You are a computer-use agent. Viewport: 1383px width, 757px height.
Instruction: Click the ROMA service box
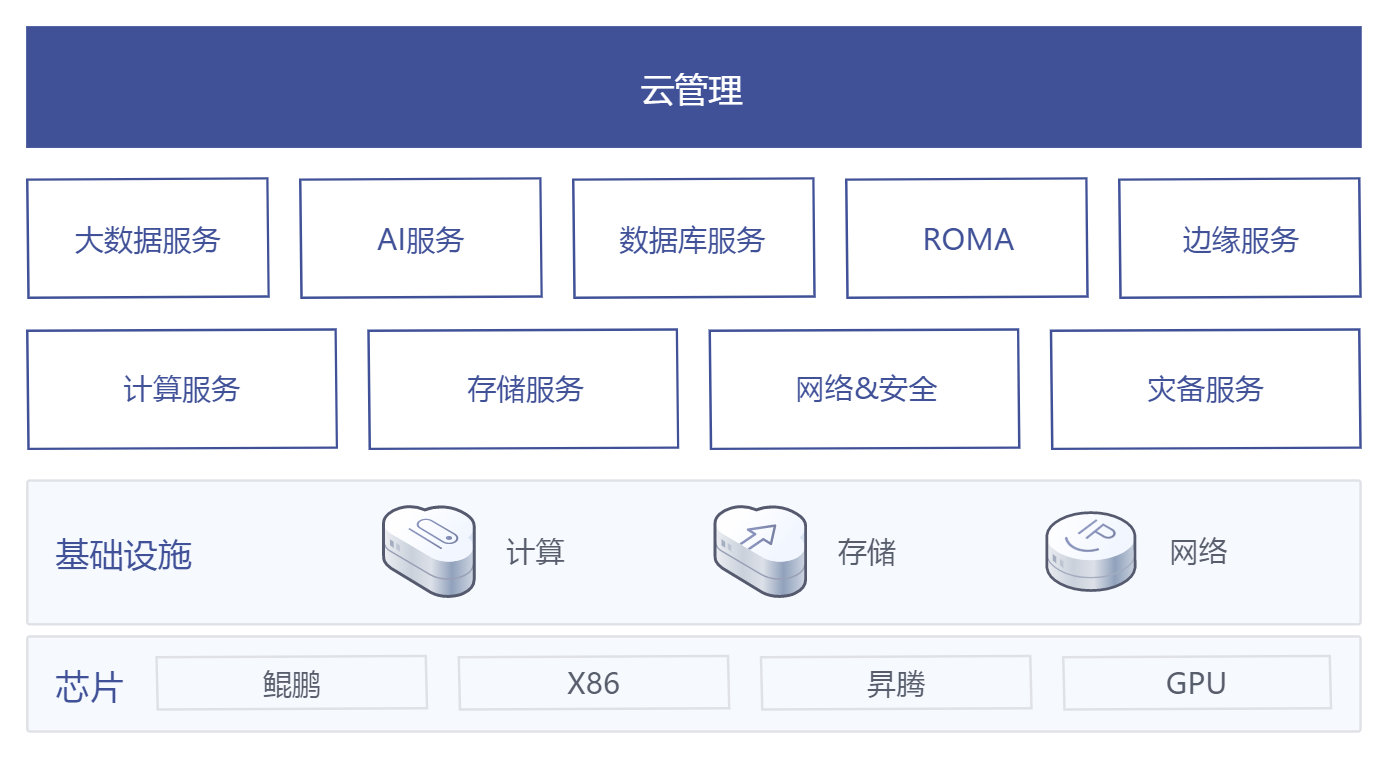pos(967,238)
